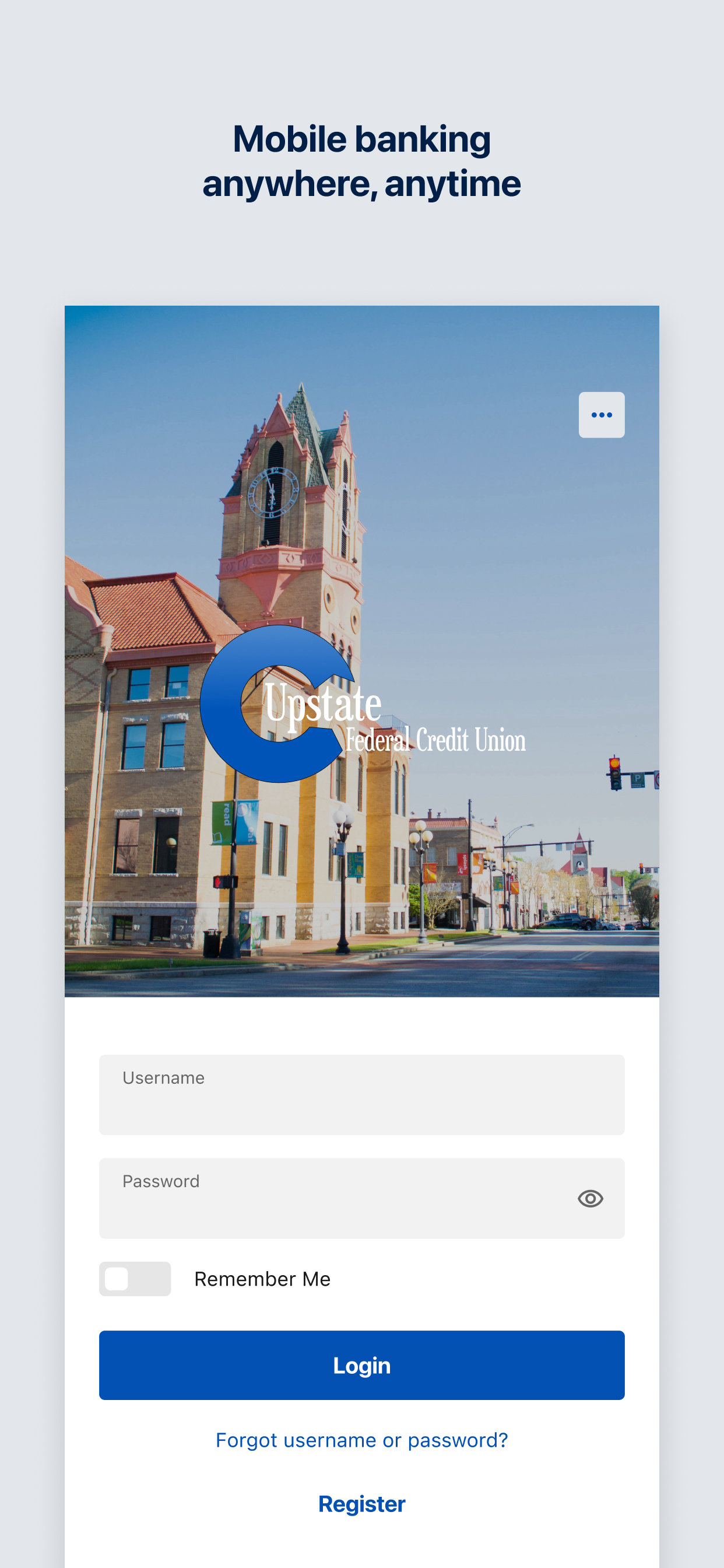Focus the Password input field
Viewport: 724px width, 1568px height.
[362, 1198]
